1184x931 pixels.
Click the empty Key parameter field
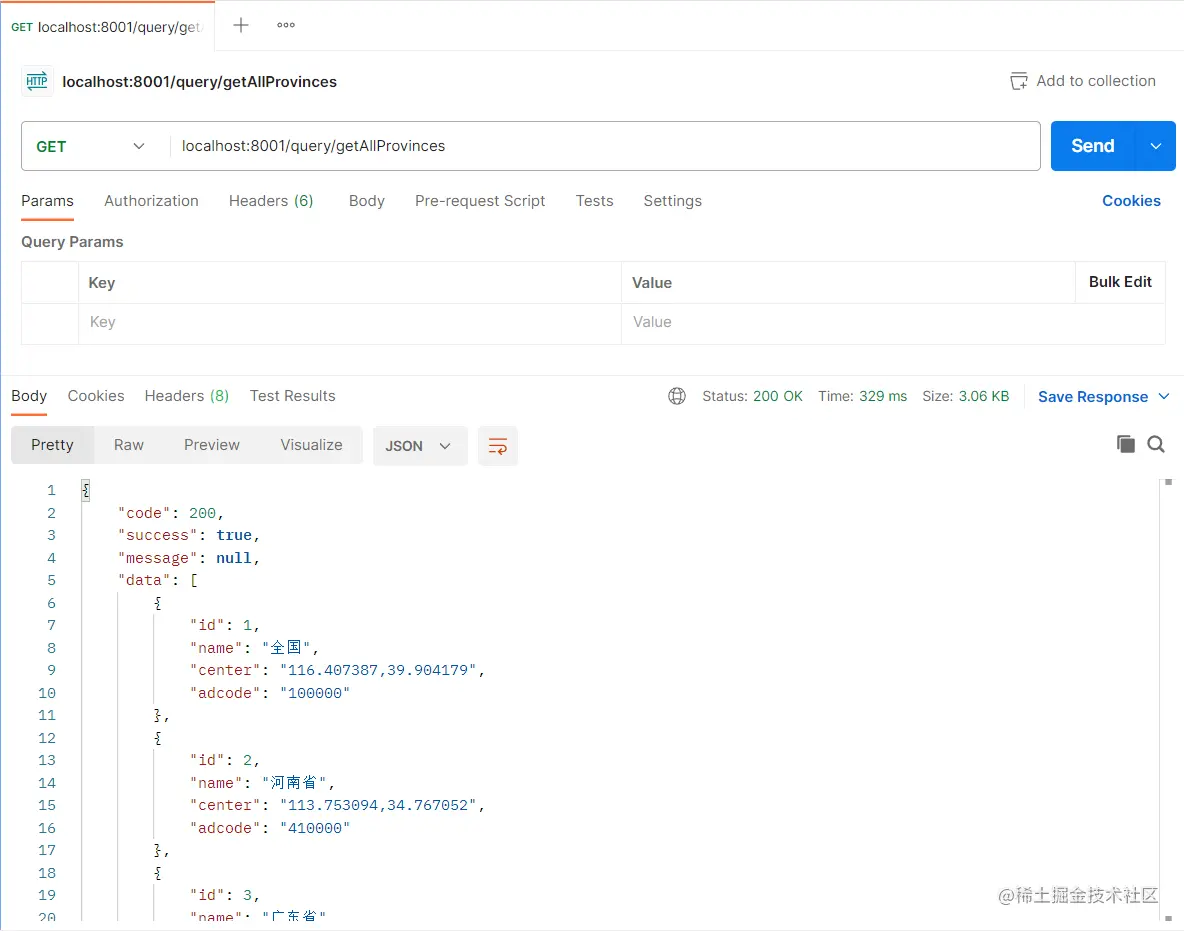[x=350, y=322]
